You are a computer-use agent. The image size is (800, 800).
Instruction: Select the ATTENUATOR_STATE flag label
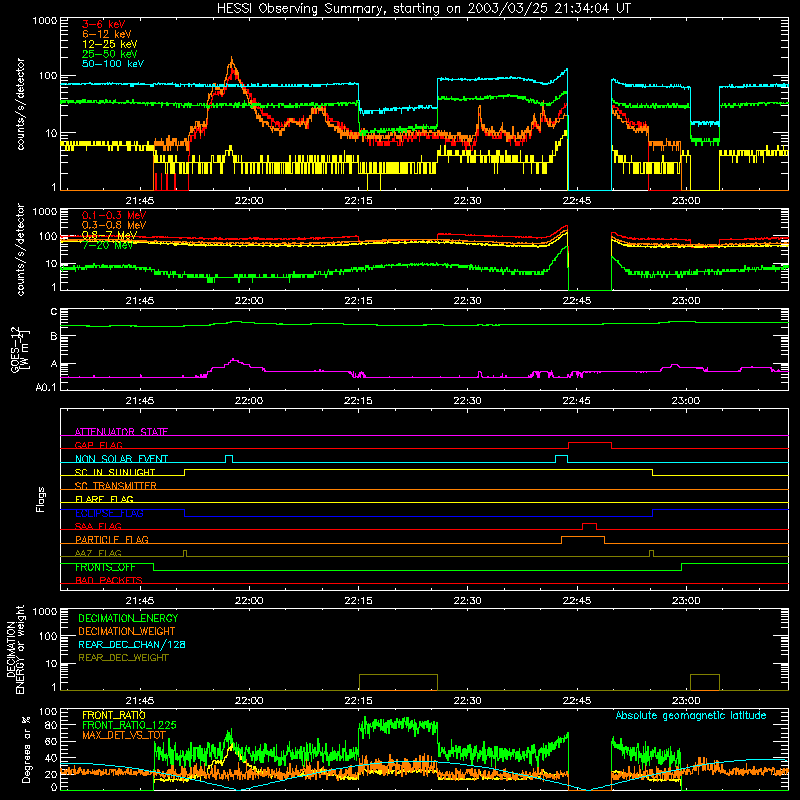click(121, 432)
